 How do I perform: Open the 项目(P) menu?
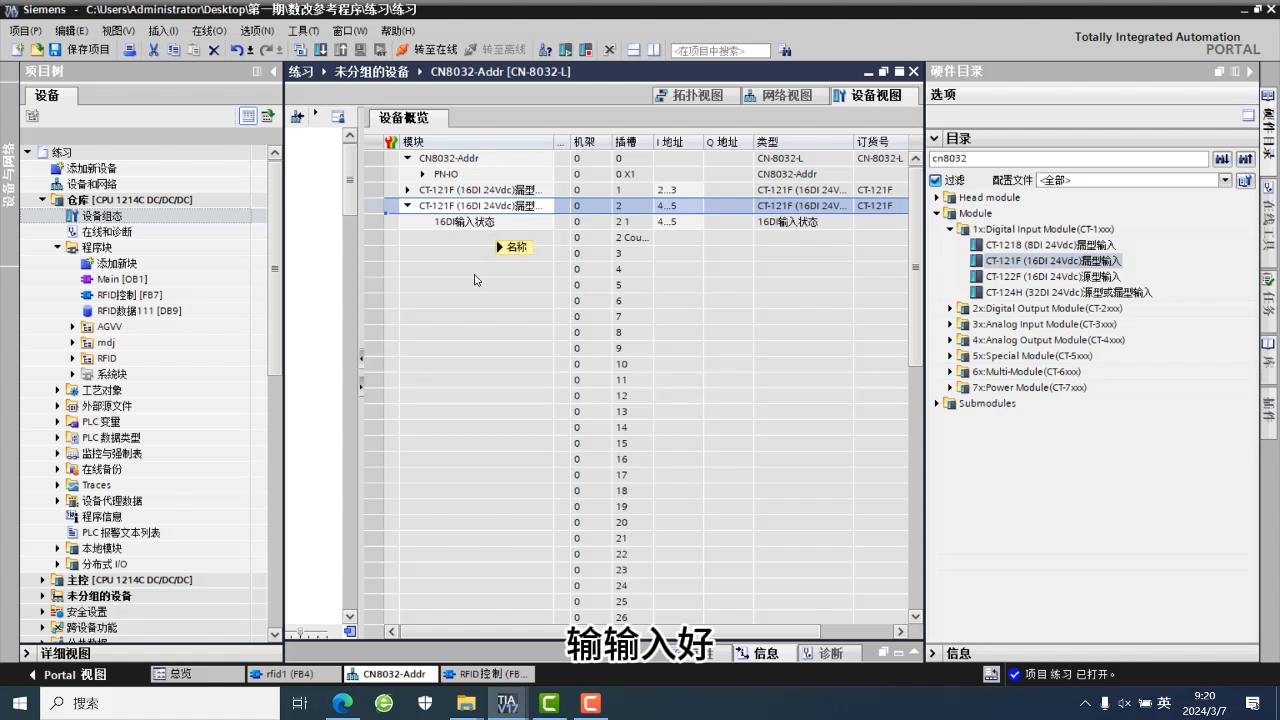click(x=25, y=31)
